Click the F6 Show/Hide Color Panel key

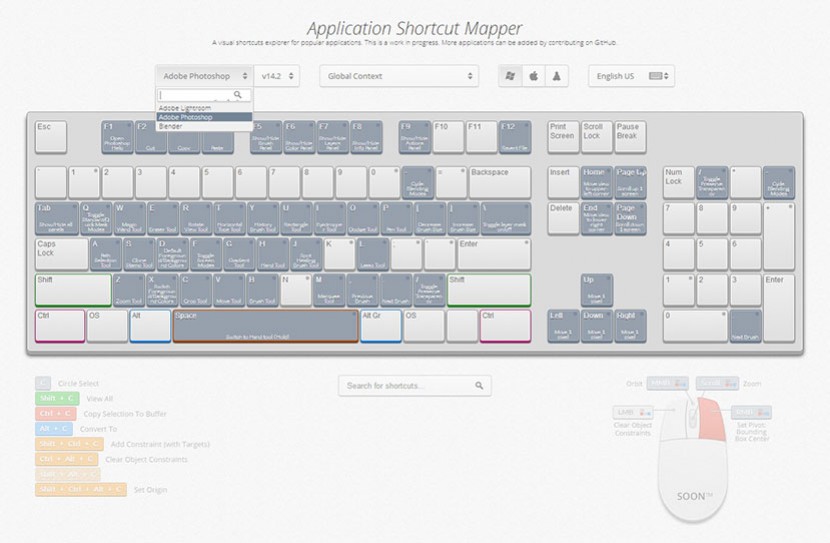click(x=299, y=137)
